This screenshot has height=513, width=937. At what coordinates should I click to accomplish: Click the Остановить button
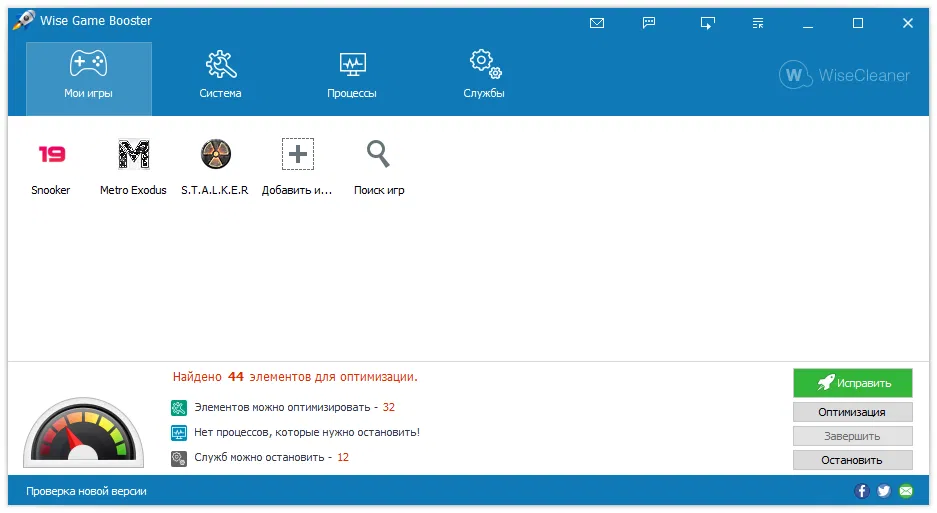[853, 460]
